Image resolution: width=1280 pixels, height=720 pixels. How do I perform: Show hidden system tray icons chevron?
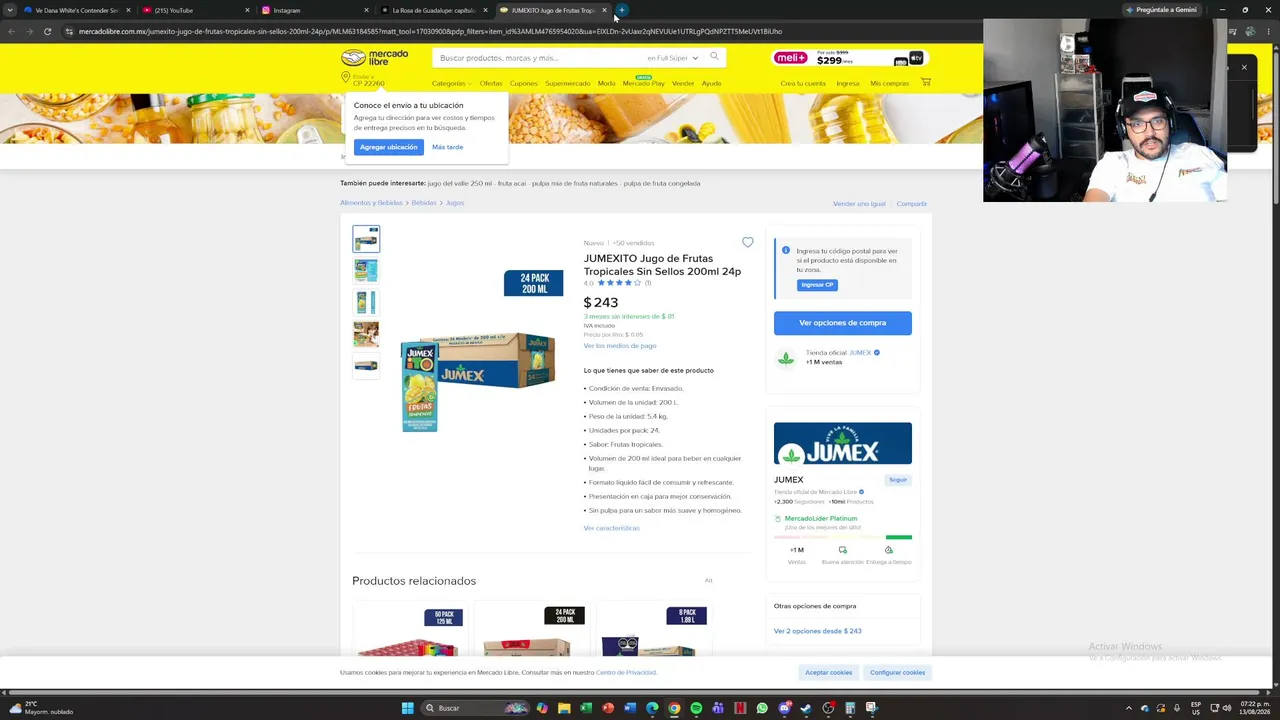pyautogui.click(x=1129, y=708)
